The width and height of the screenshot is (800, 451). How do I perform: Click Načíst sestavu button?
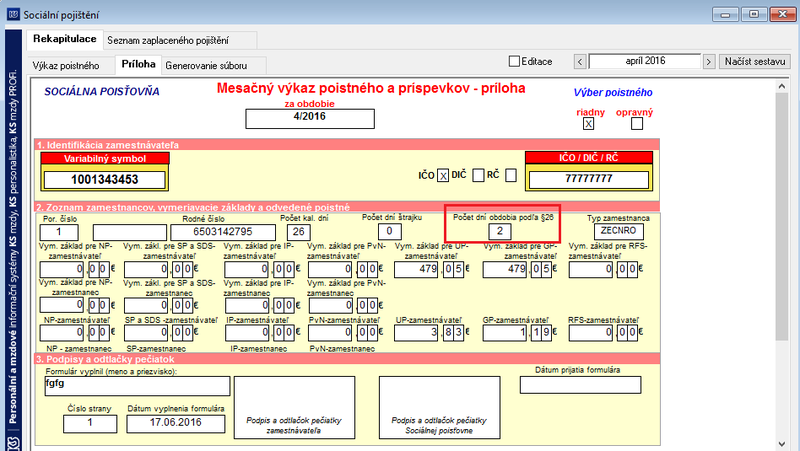click(x=755, y=62)
